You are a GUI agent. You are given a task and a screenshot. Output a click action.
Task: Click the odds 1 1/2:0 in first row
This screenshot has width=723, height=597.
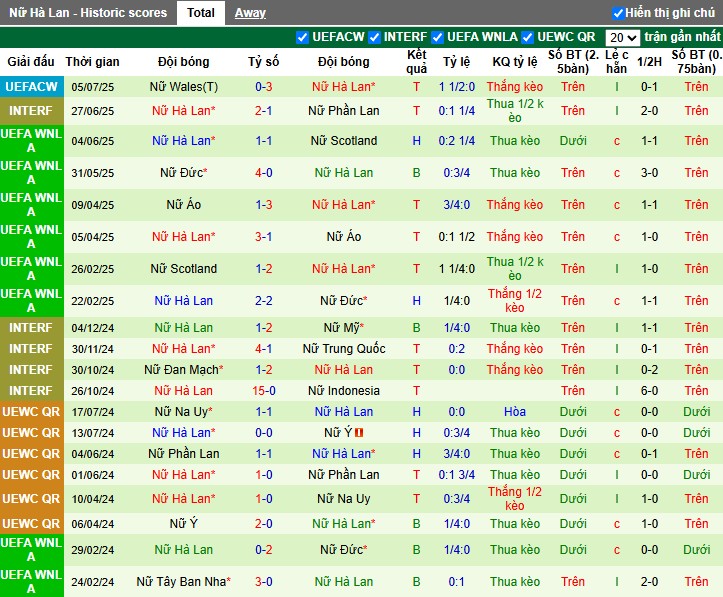click(x=456, y=87)
